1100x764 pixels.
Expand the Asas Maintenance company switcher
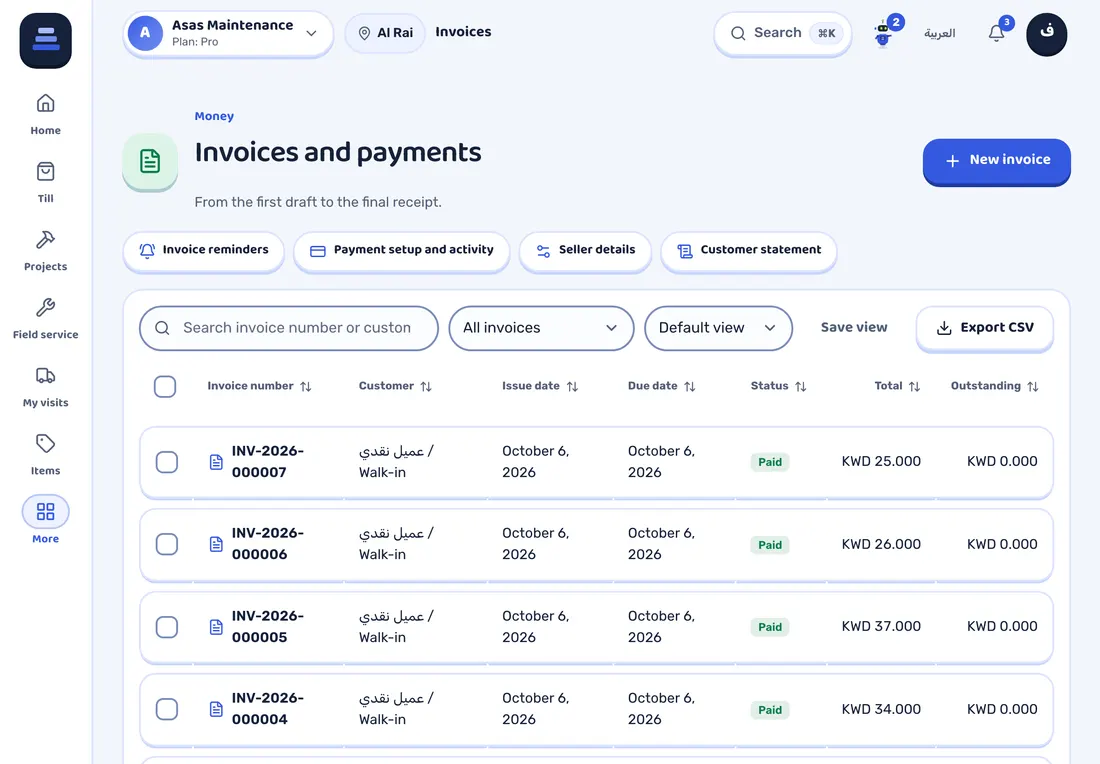pyautogui.click(x=228, y=33)
